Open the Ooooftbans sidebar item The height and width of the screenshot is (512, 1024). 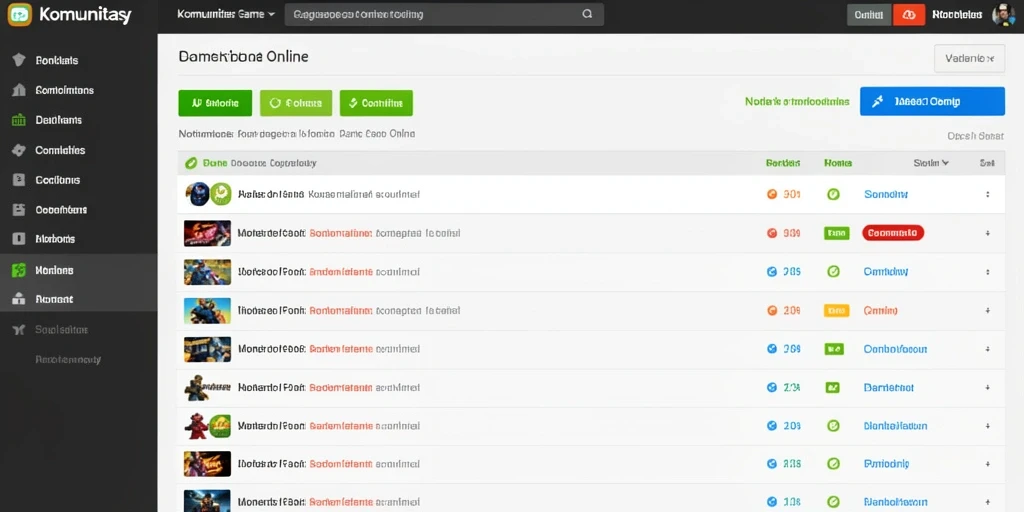(x=78, y=210)
